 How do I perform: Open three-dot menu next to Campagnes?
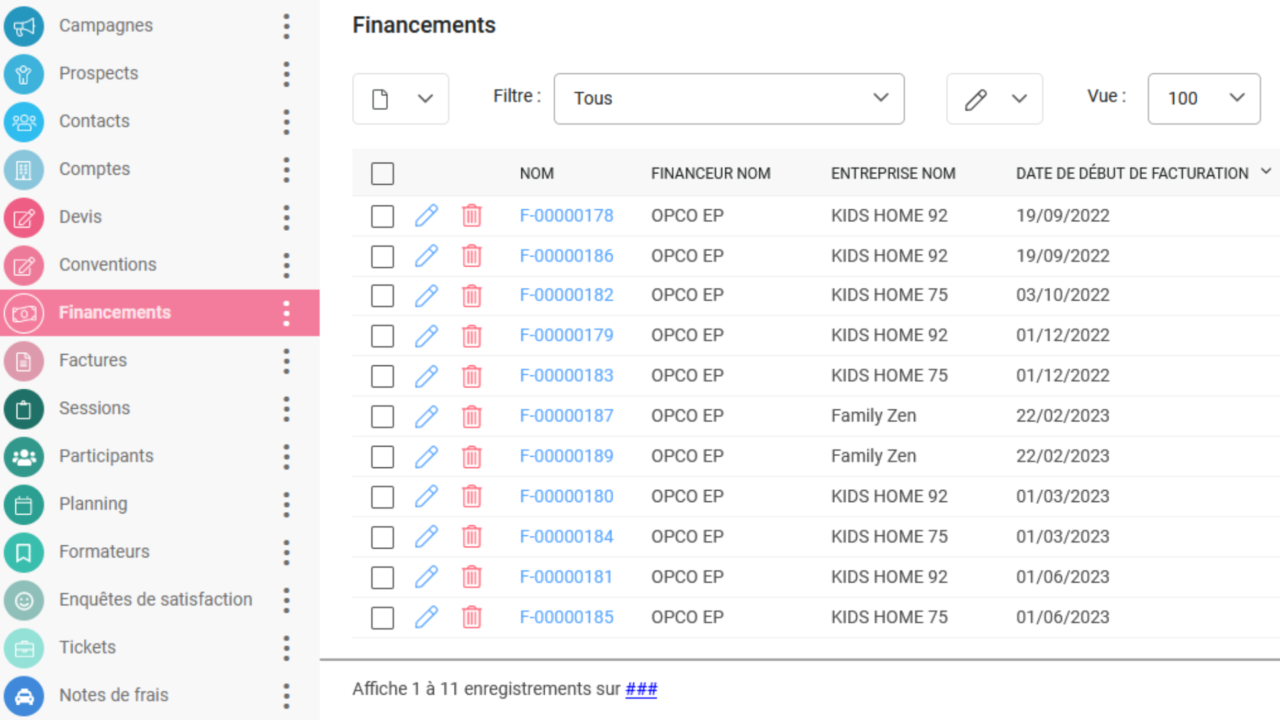[286, 26]
